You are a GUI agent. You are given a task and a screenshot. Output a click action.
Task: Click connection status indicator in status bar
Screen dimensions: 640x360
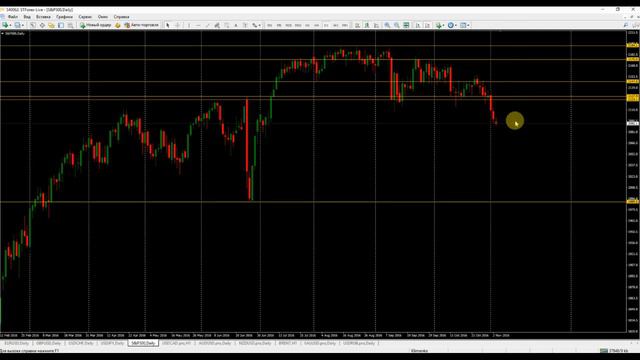[x=614, y=351]
